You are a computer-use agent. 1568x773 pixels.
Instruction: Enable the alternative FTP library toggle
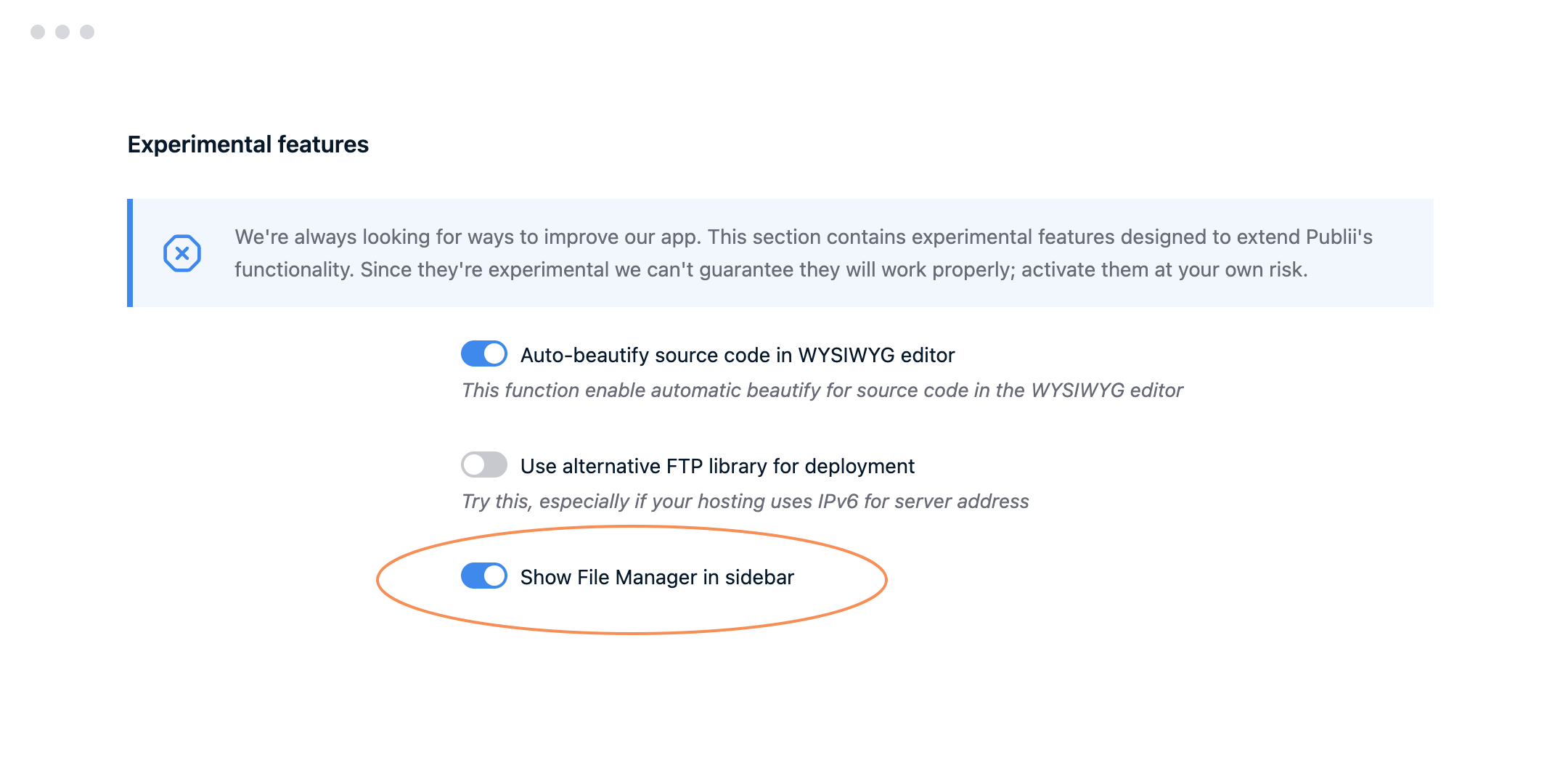[484, 465]
